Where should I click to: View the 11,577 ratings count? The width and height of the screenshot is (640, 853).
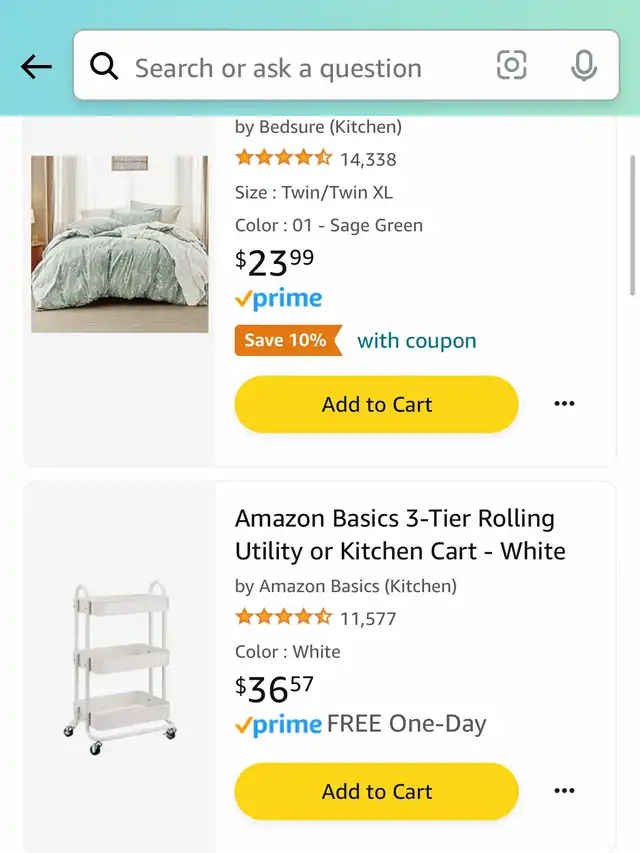tap(368, 619)
